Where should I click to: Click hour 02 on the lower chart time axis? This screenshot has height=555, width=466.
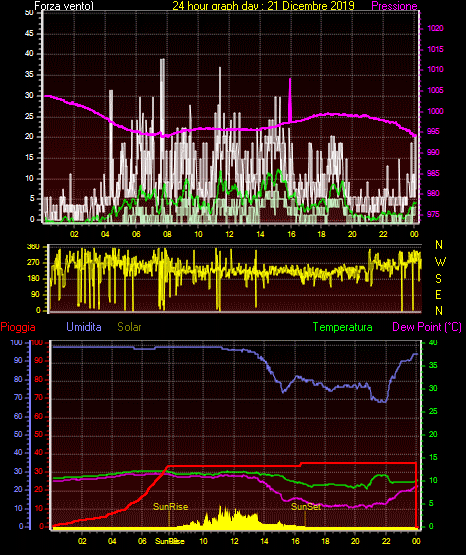click(x=82, y=541)
